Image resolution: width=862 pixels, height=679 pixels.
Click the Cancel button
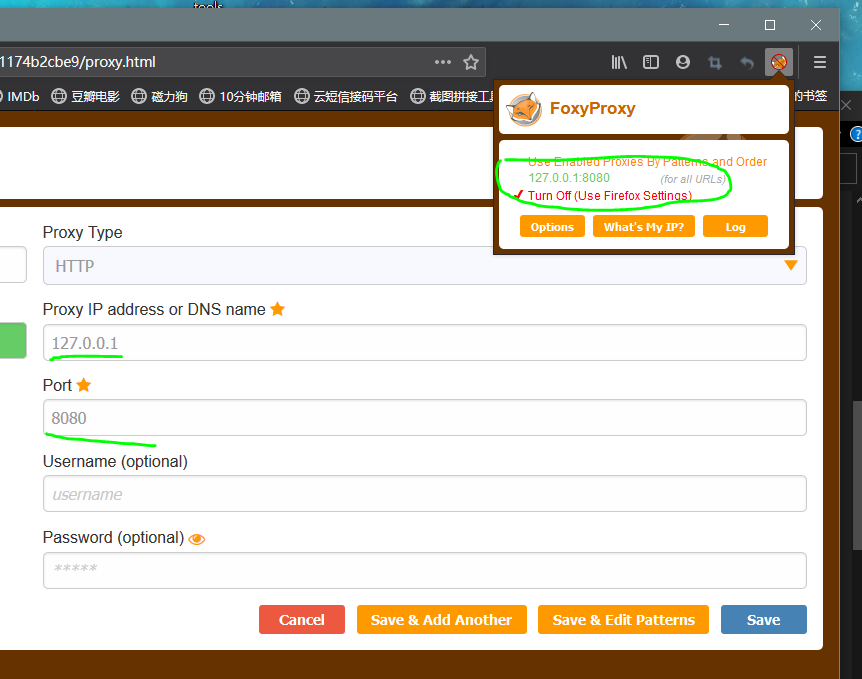pos(301,620)
